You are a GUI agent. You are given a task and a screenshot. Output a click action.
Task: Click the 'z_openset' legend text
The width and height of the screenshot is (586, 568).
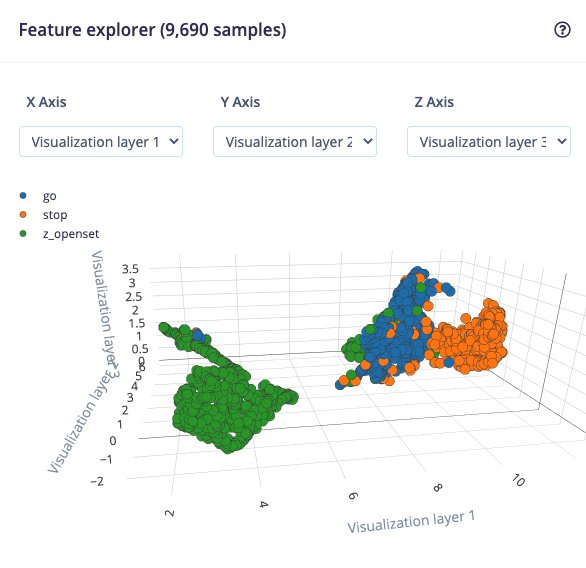point(71,234)
